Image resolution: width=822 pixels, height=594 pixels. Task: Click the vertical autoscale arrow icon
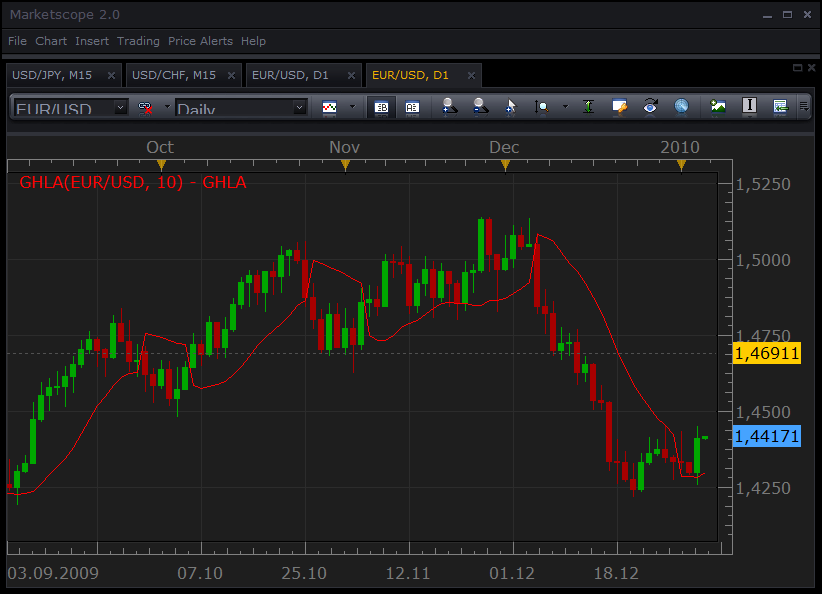[x=588, y=107]
